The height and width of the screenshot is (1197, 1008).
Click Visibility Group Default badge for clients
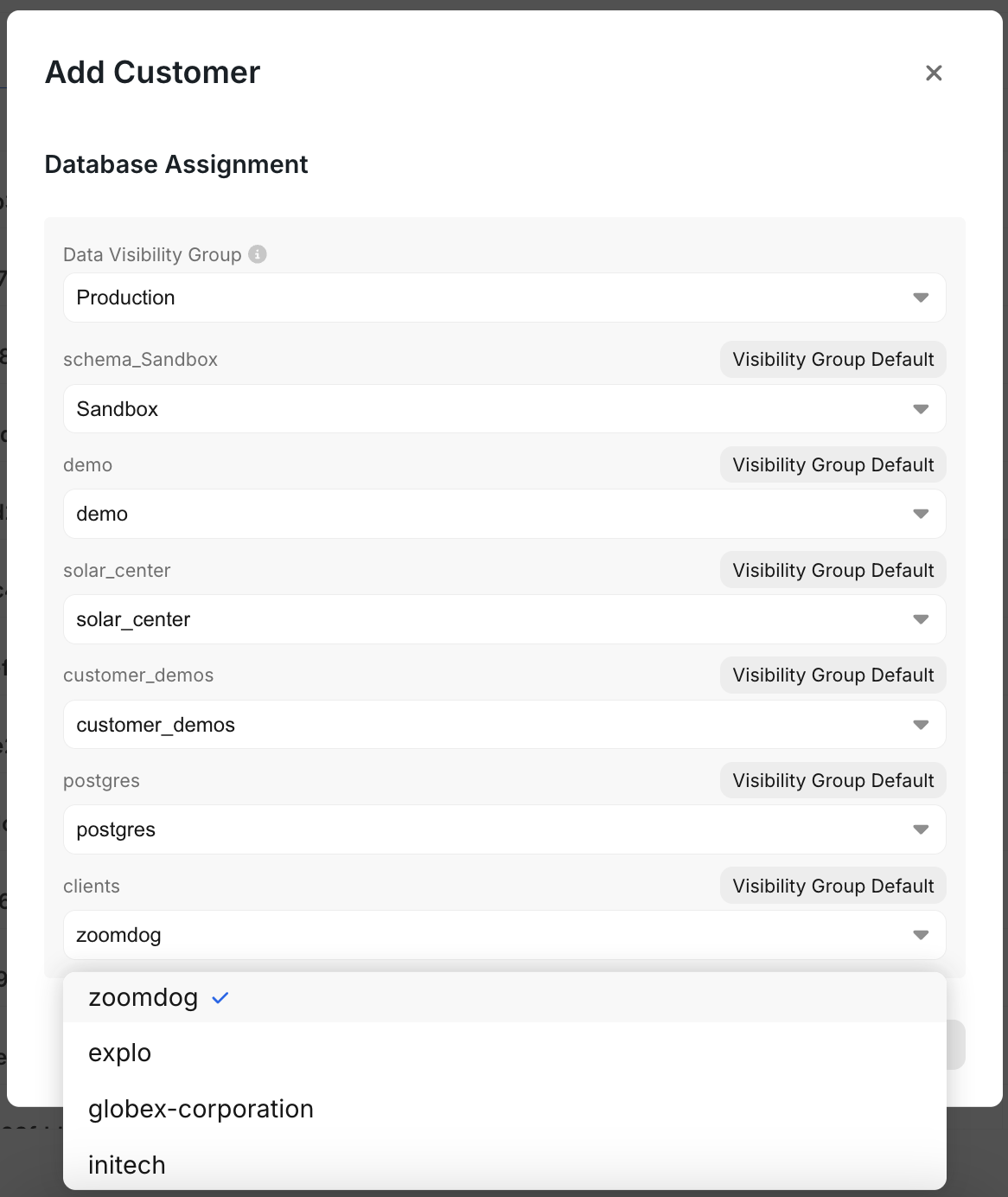(833, 886)
